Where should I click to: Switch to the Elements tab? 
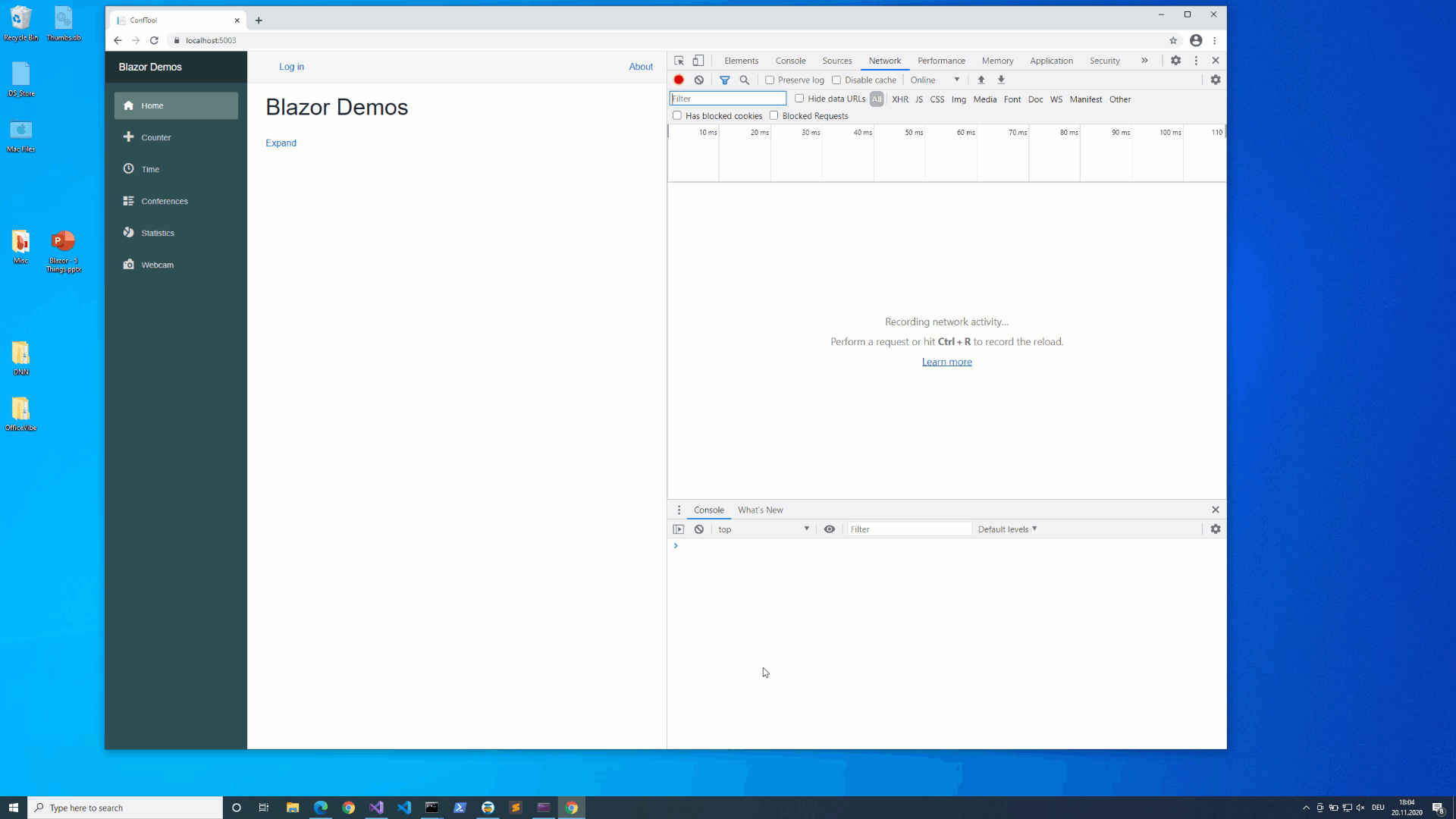click(741, 61)
